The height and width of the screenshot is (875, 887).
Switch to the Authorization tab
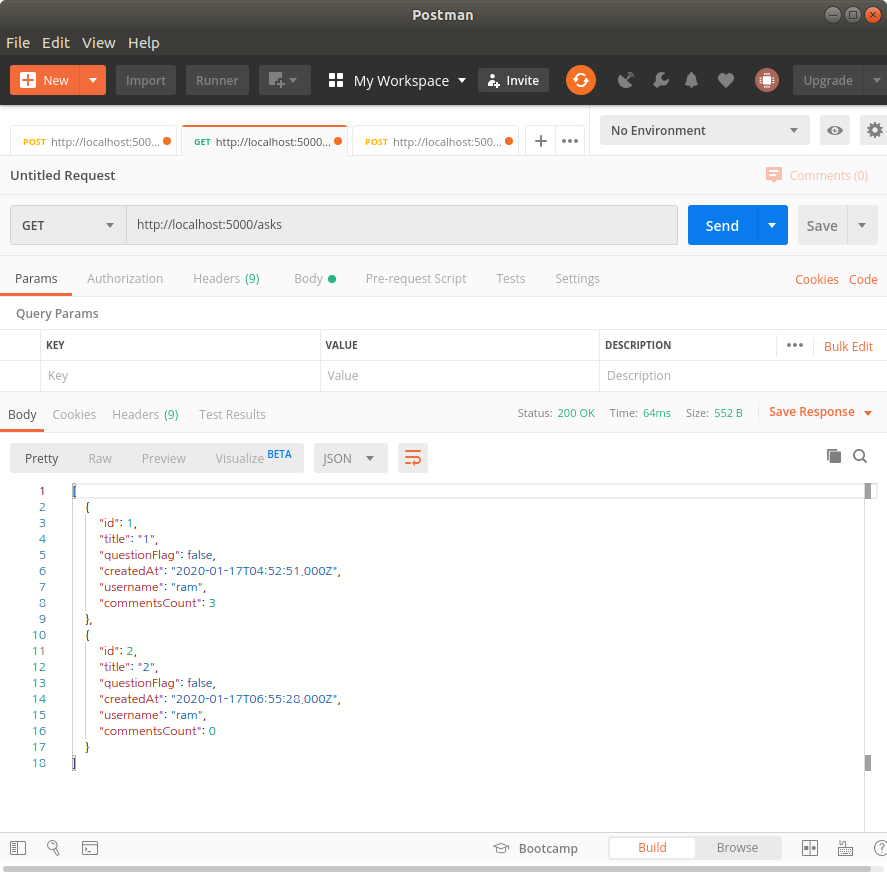(125, 279)
